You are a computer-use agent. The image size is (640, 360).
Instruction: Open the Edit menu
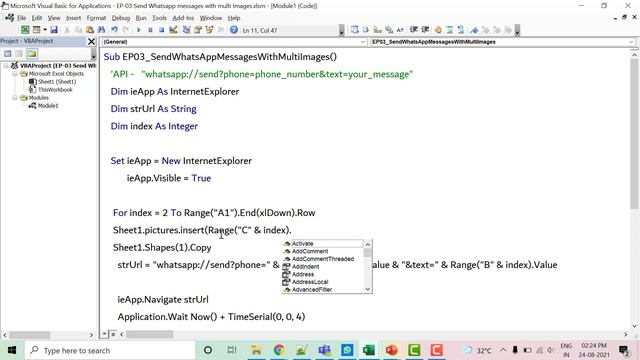pos(37,18)
